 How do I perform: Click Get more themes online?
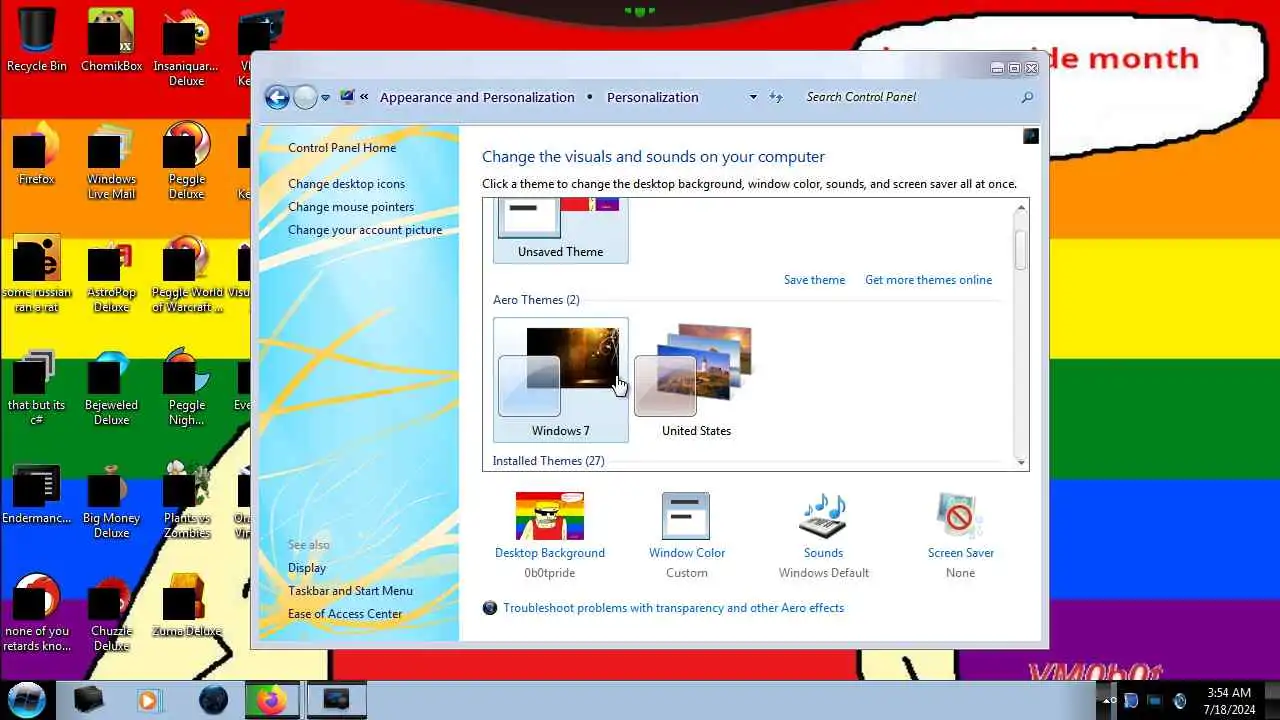pyautogui.click(x=928, y=280)
